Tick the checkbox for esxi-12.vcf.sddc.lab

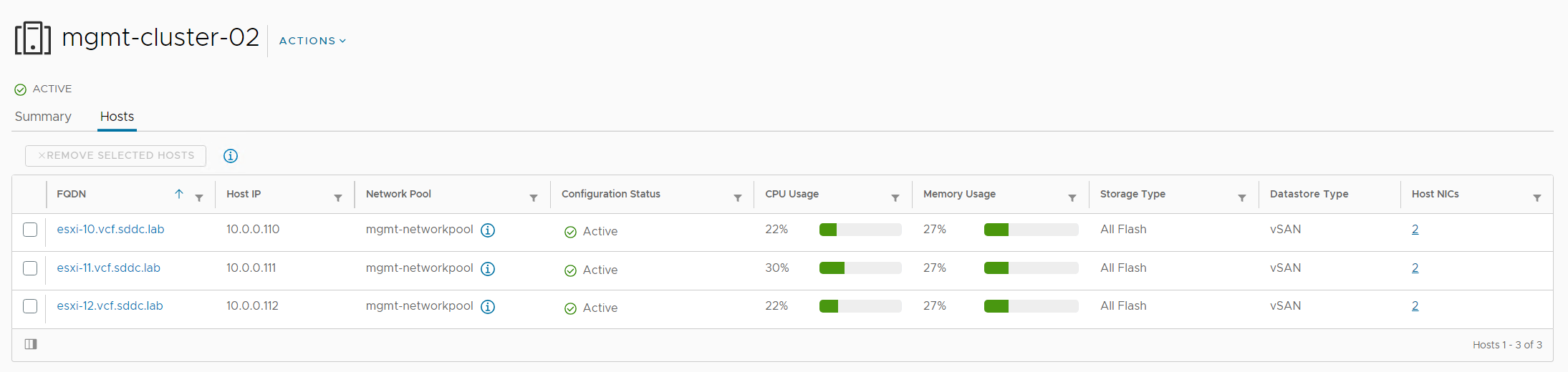(x=30, y=306)
